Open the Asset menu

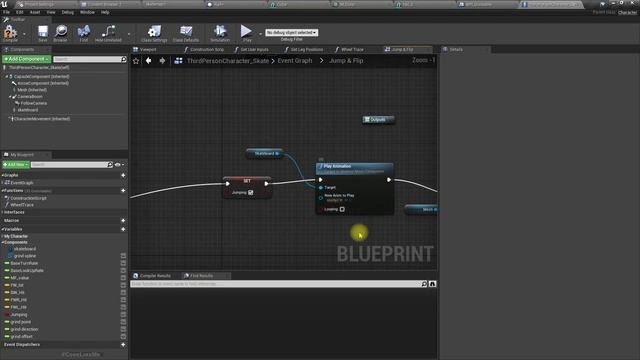click(x=35, y=12)
